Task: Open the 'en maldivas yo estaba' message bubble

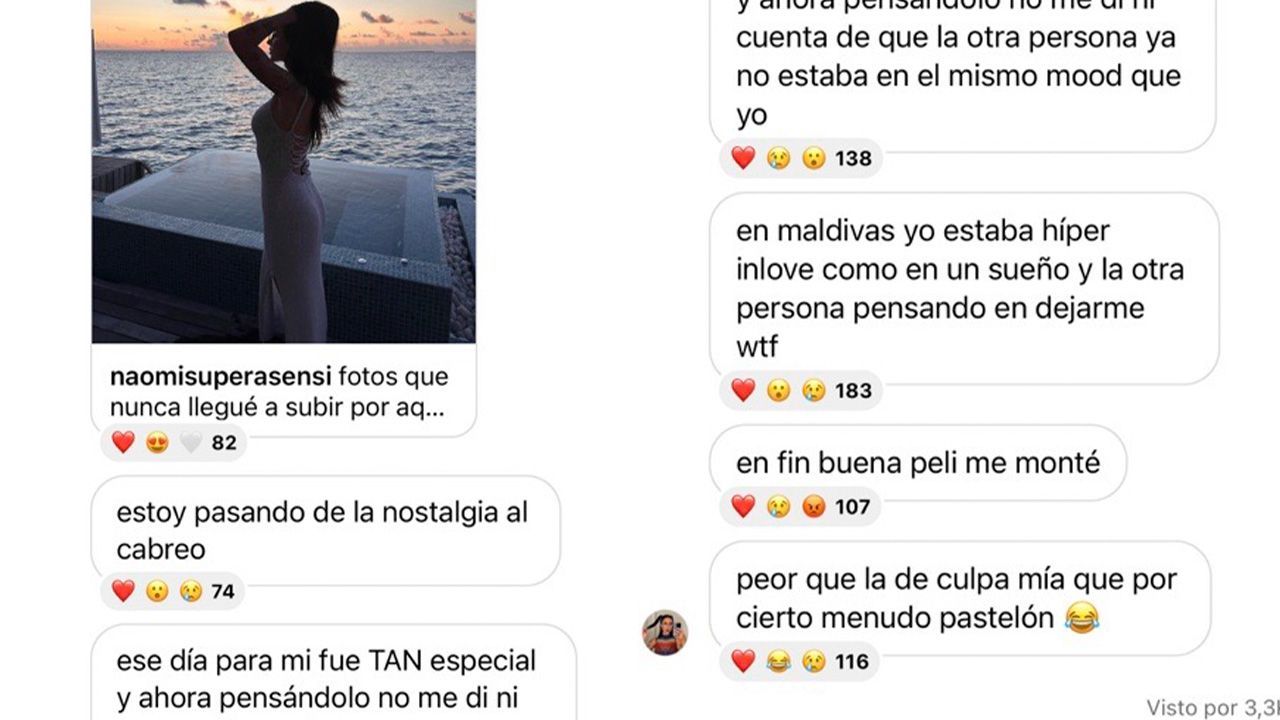Action: click(964, 289)
